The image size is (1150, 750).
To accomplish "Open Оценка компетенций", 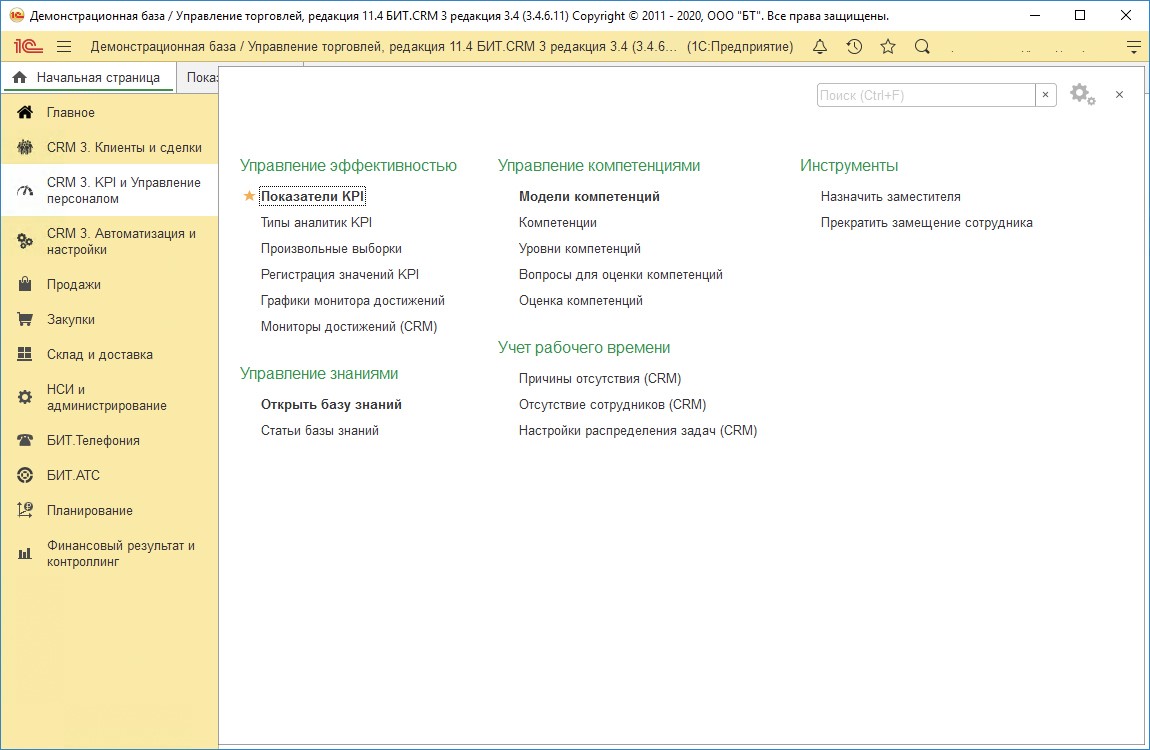I will (x=581, y=301).
